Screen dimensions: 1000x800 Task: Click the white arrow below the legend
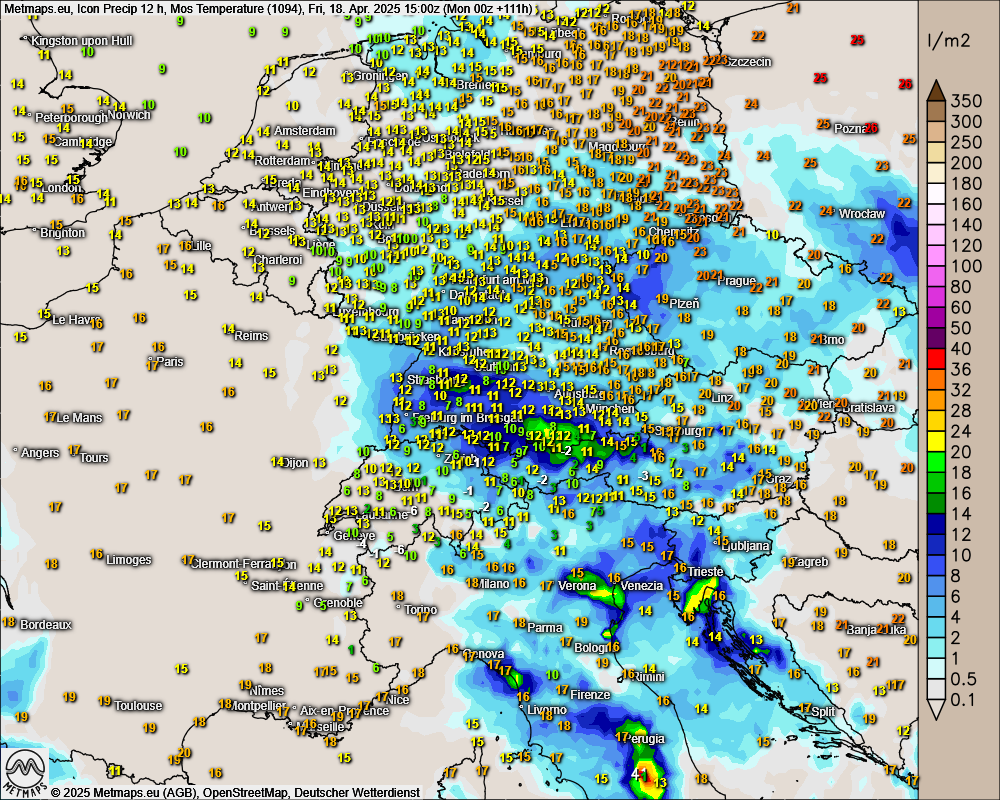935,709
